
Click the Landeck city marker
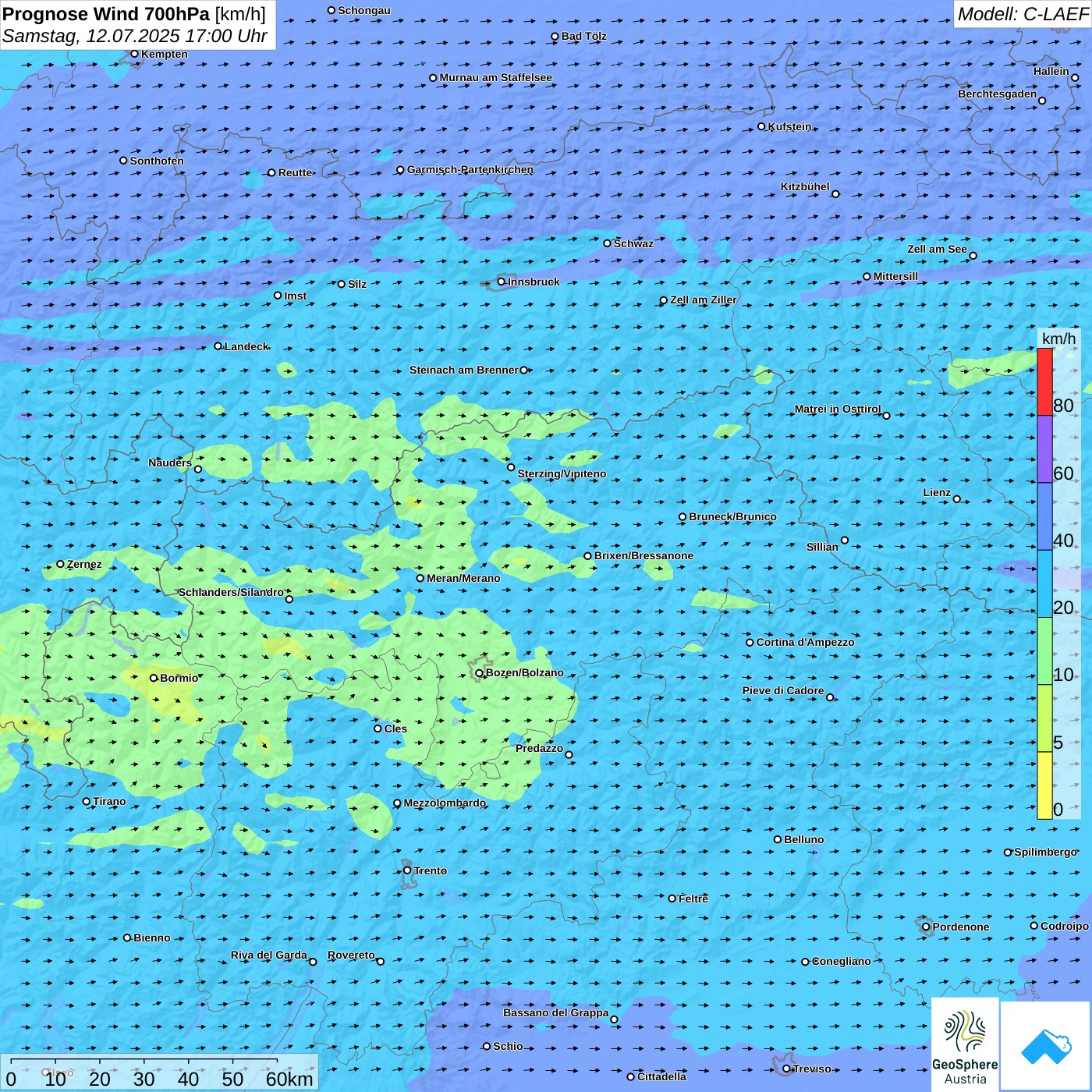click(218, 346)
